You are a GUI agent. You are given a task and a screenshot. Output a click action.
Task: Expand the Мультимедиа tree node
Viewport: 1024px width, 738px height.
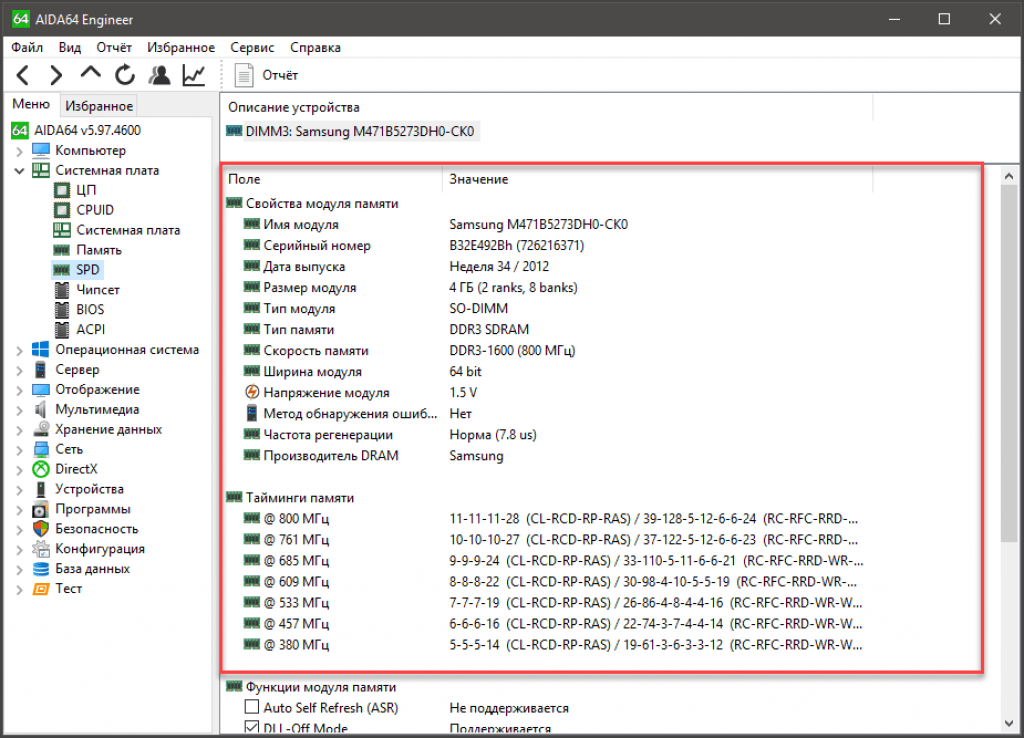point(19,410)
